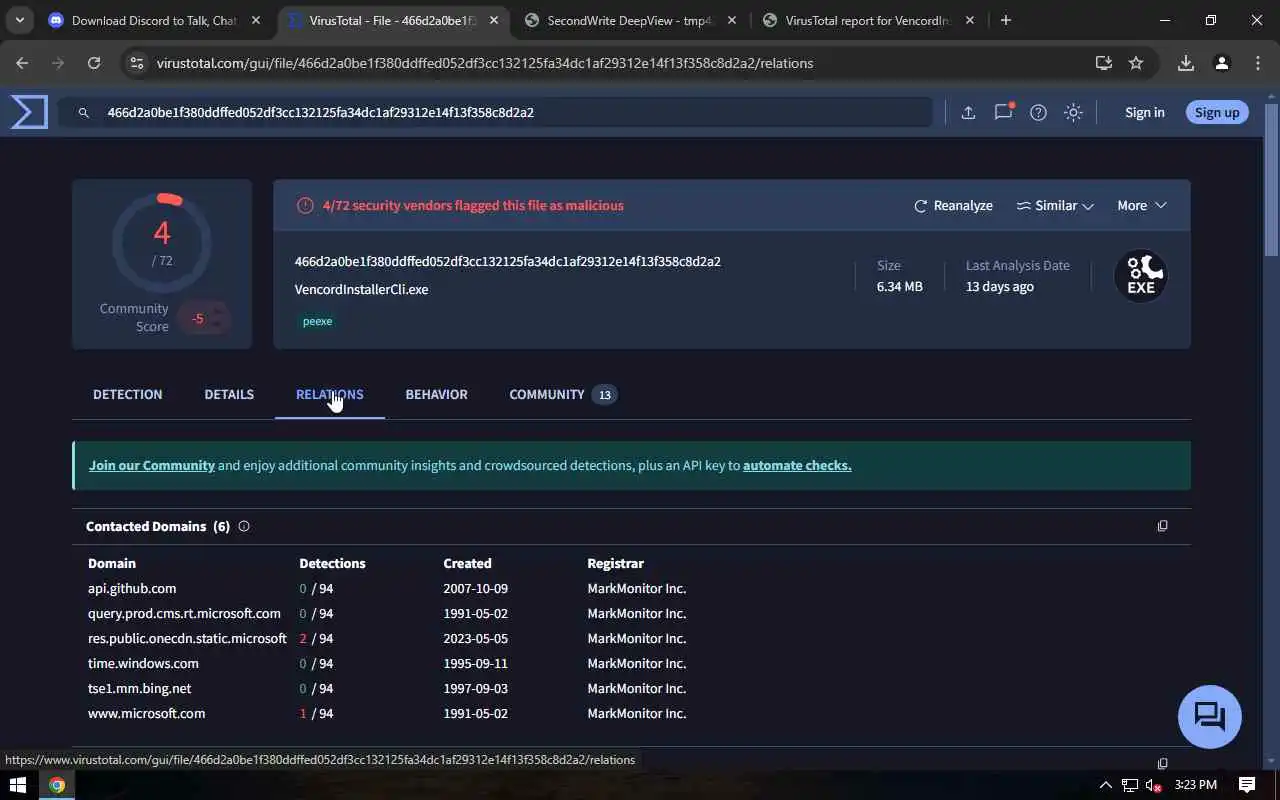1280x800 pixels.
Task: Click the search magnifier icon
Action: coord(84,113)
